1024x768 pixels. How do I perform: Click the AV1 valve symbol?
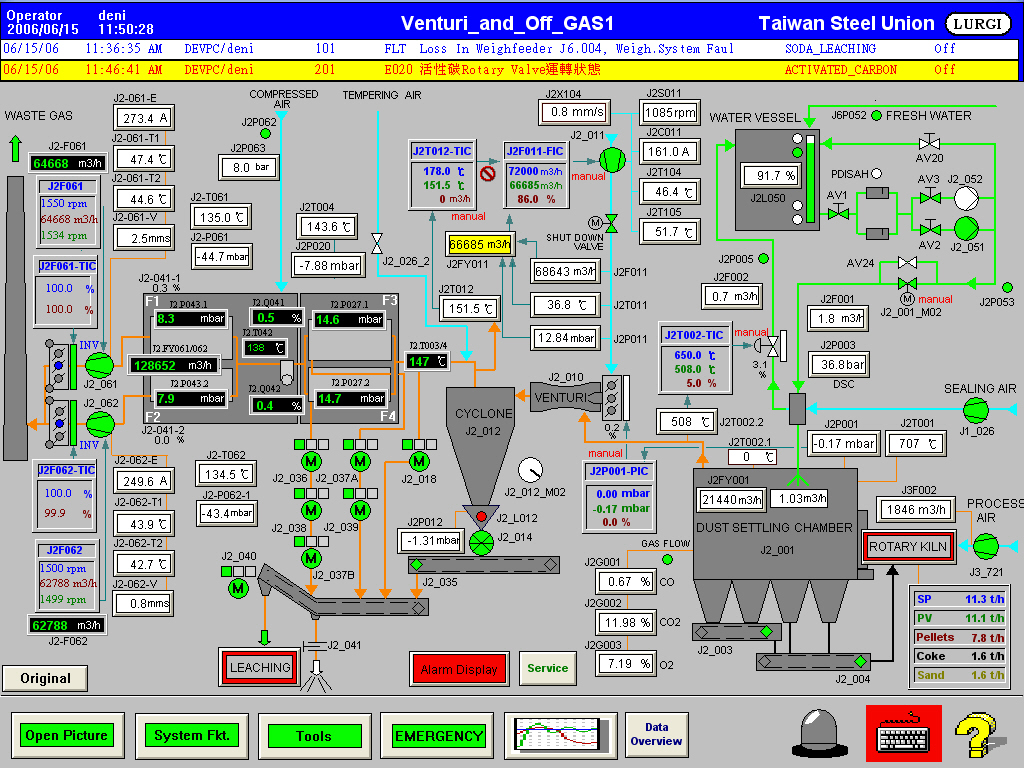[x=838, y=212]
